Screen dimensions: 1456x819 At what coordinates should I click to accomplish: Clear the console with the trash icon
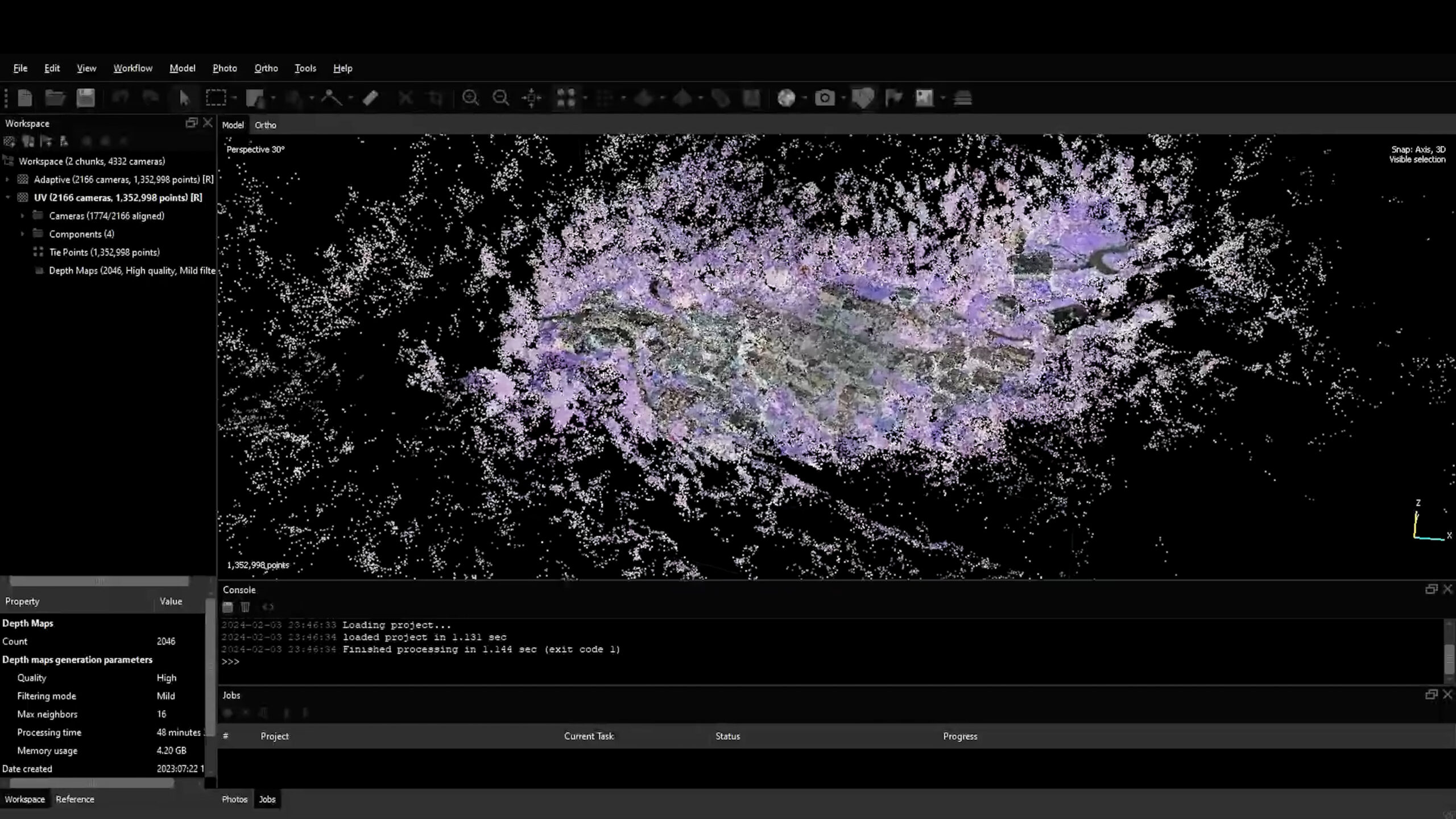[x=245, y=607]
